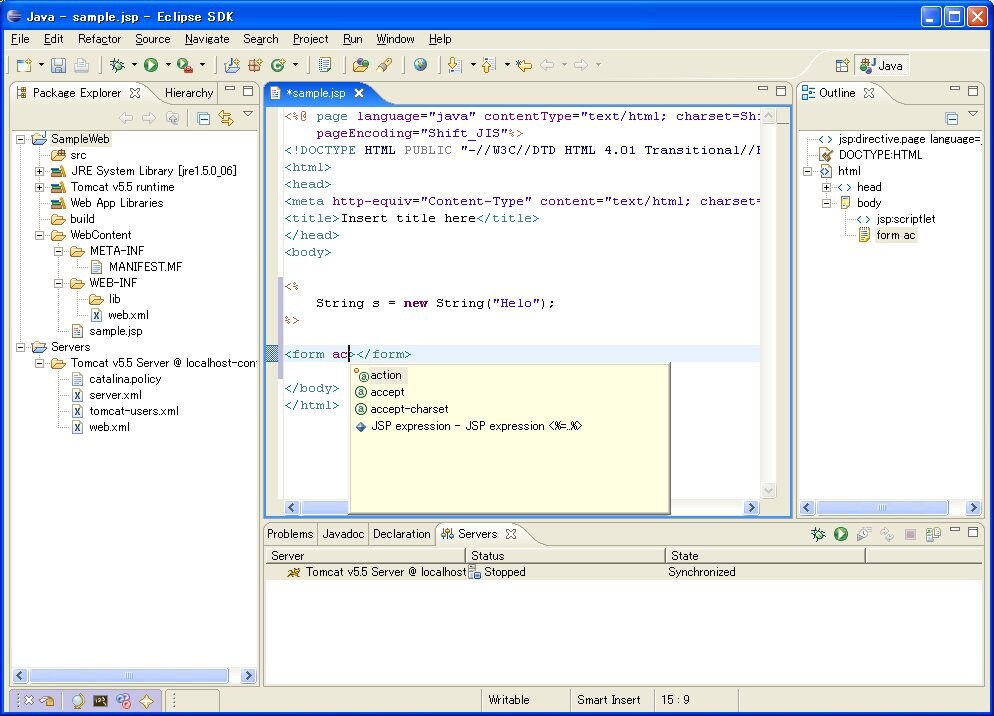Select the Java perspective button
The width and height of the screenshot is (994, 716).
tap(882, 65)
